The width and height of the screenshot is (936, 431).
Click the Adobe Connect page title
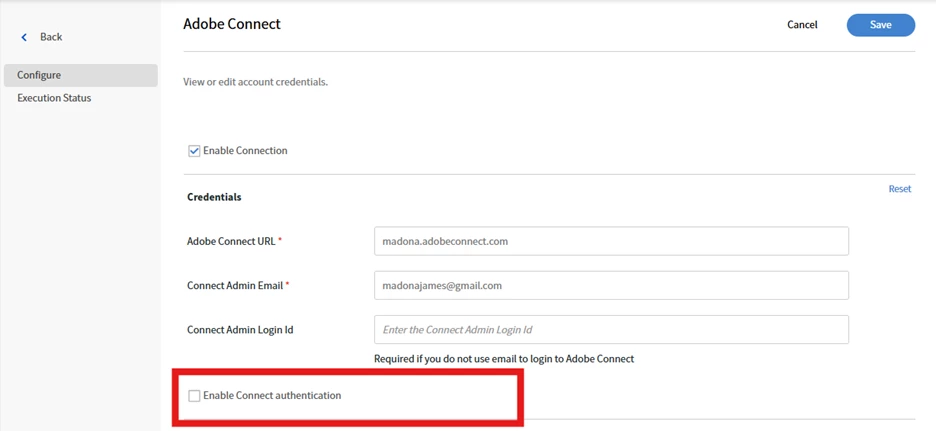[232, 24]
